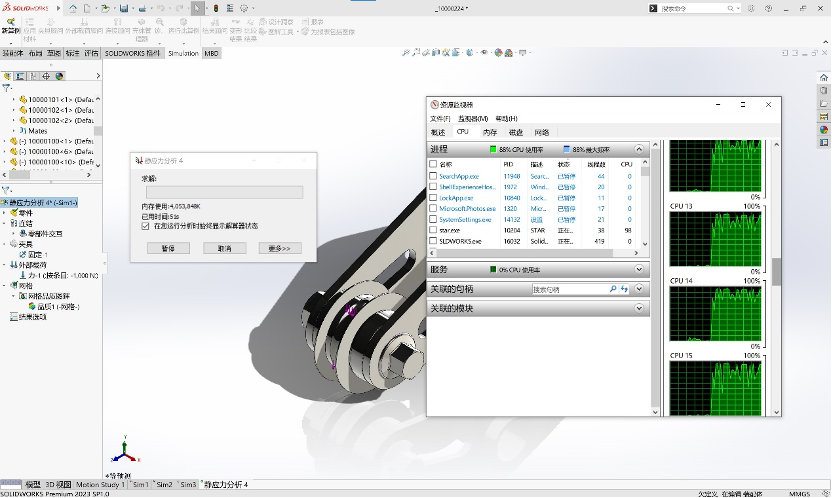Open the SearchApp.exe process link
Viewport: 832px width, 498px height.
pyautogui.click(x=459, y=176)
